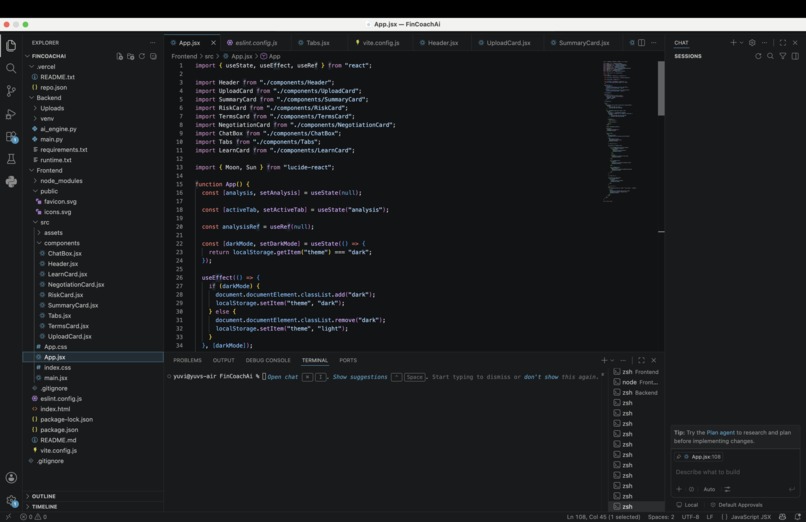Open Copilot status icon in status bar
The image size is (806, 522).
point(782,517)
